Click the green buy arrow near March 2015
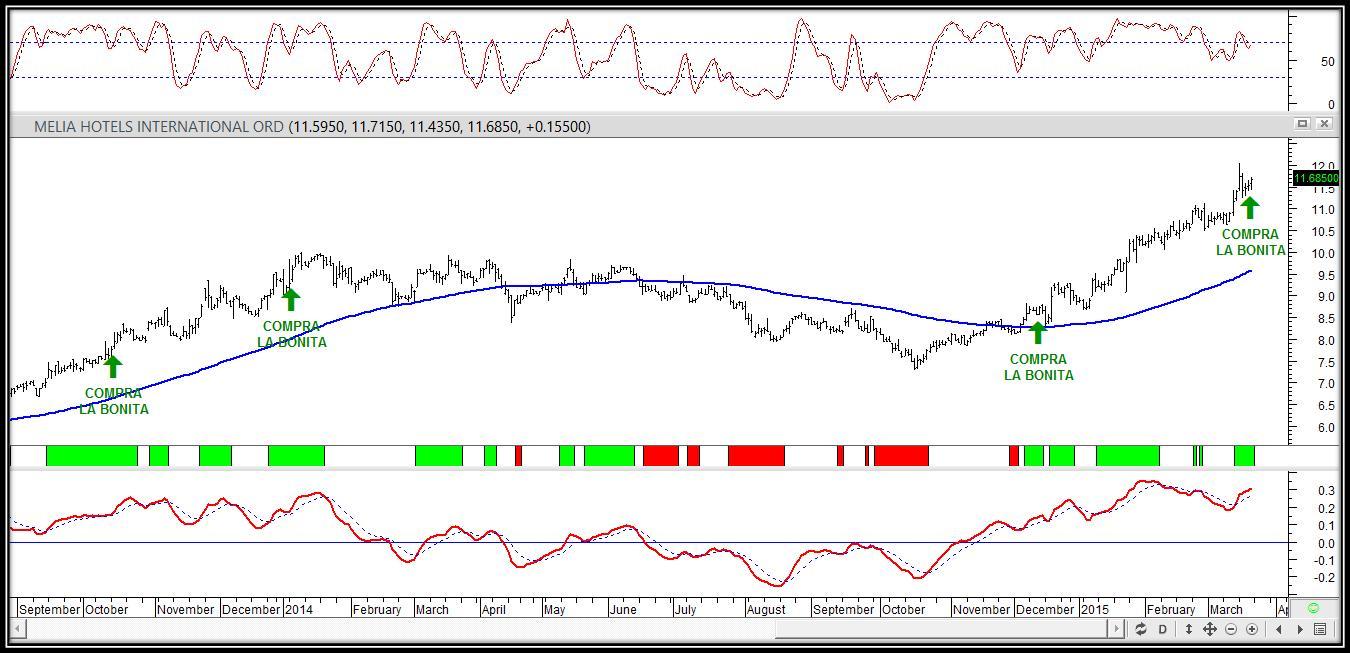Screen dimensions: 1350x653 tap(1250, 207)
